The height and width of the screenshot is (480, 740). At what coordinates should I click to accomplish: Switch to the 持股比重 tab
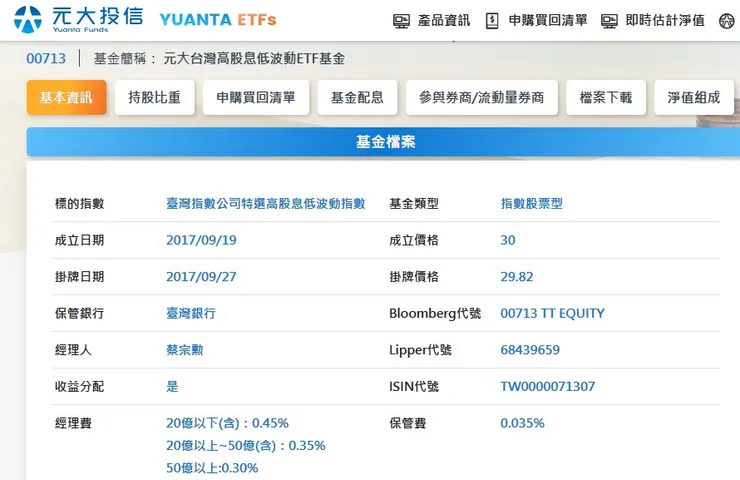pyautogui.click(x=155, y=97)
